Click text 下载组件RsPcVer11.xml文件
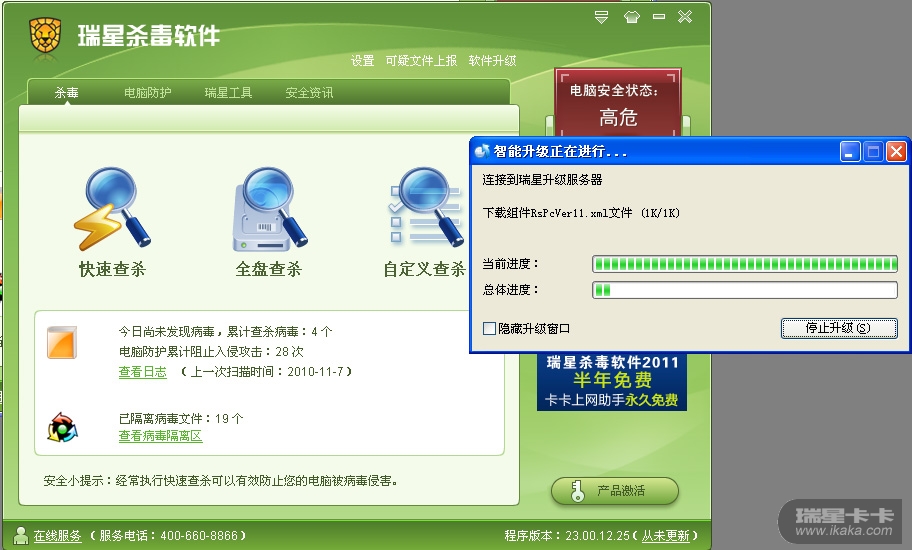The image size is (912, 550). tap(557, 213)
